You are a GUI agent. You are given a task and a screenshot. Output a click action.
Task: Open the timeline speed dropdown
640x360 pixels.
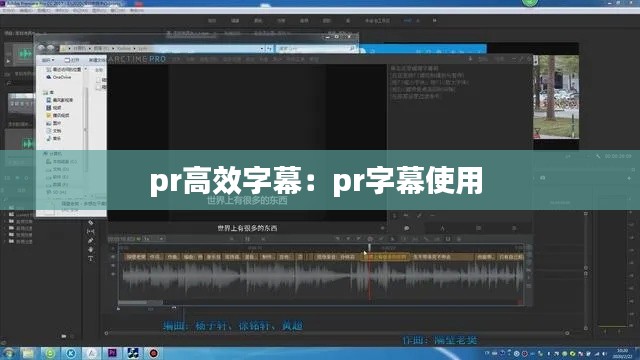pyautogui.click(x=154, y=239)
